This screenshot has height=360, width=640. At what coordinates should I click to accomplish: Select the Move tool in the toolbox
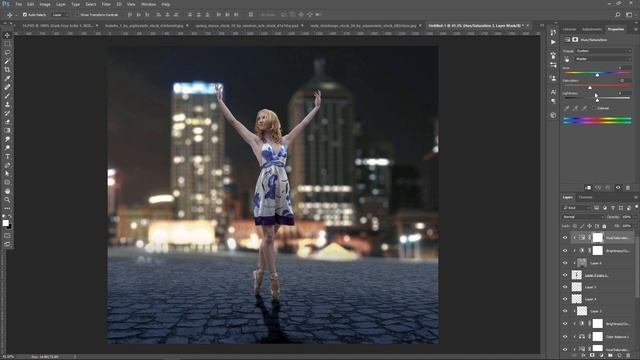click(7, 36)
